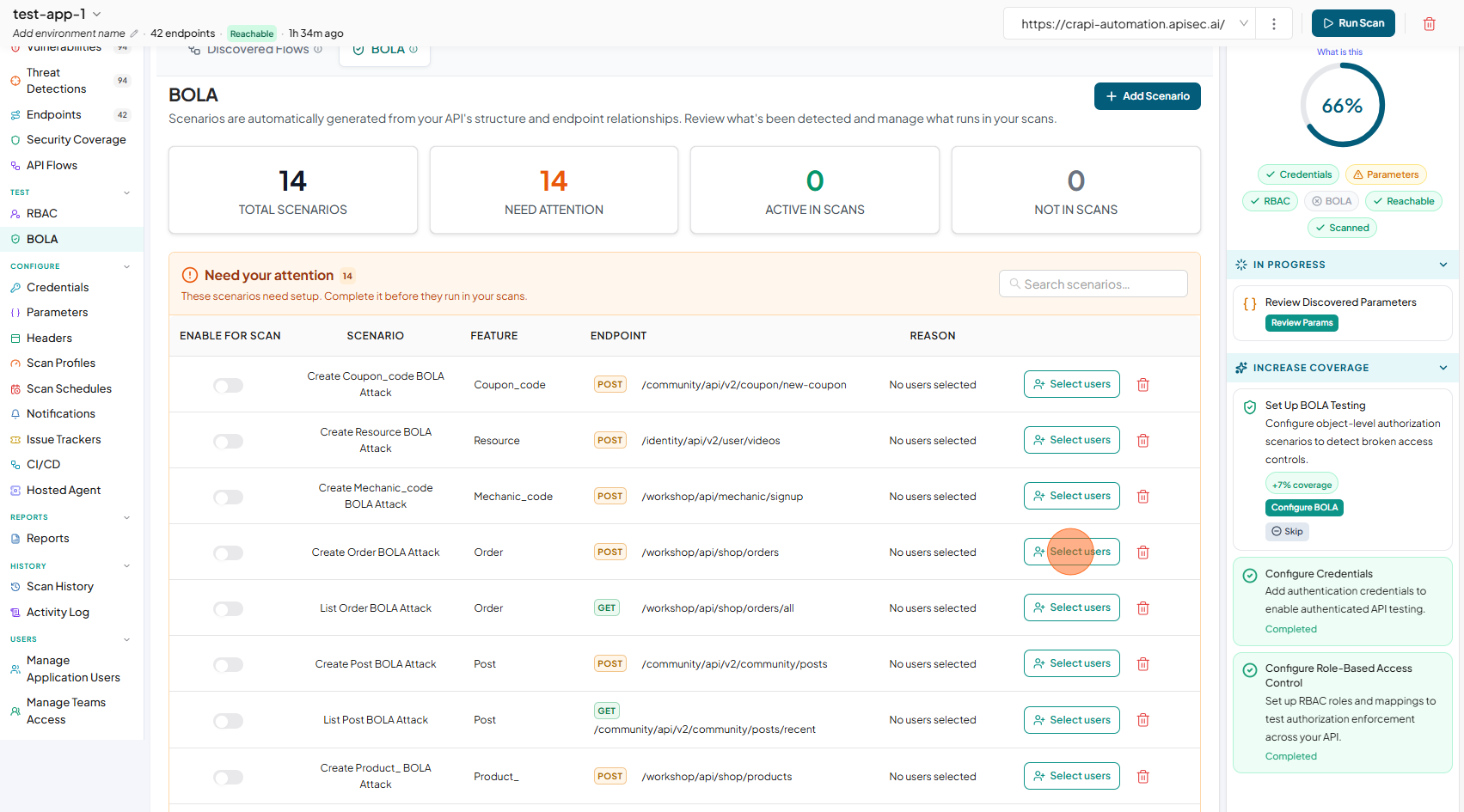Screen dimensions: 1464x812
Task: Delete the Create Coupon_code BOLA Attack scenario
Action: 1143,385
